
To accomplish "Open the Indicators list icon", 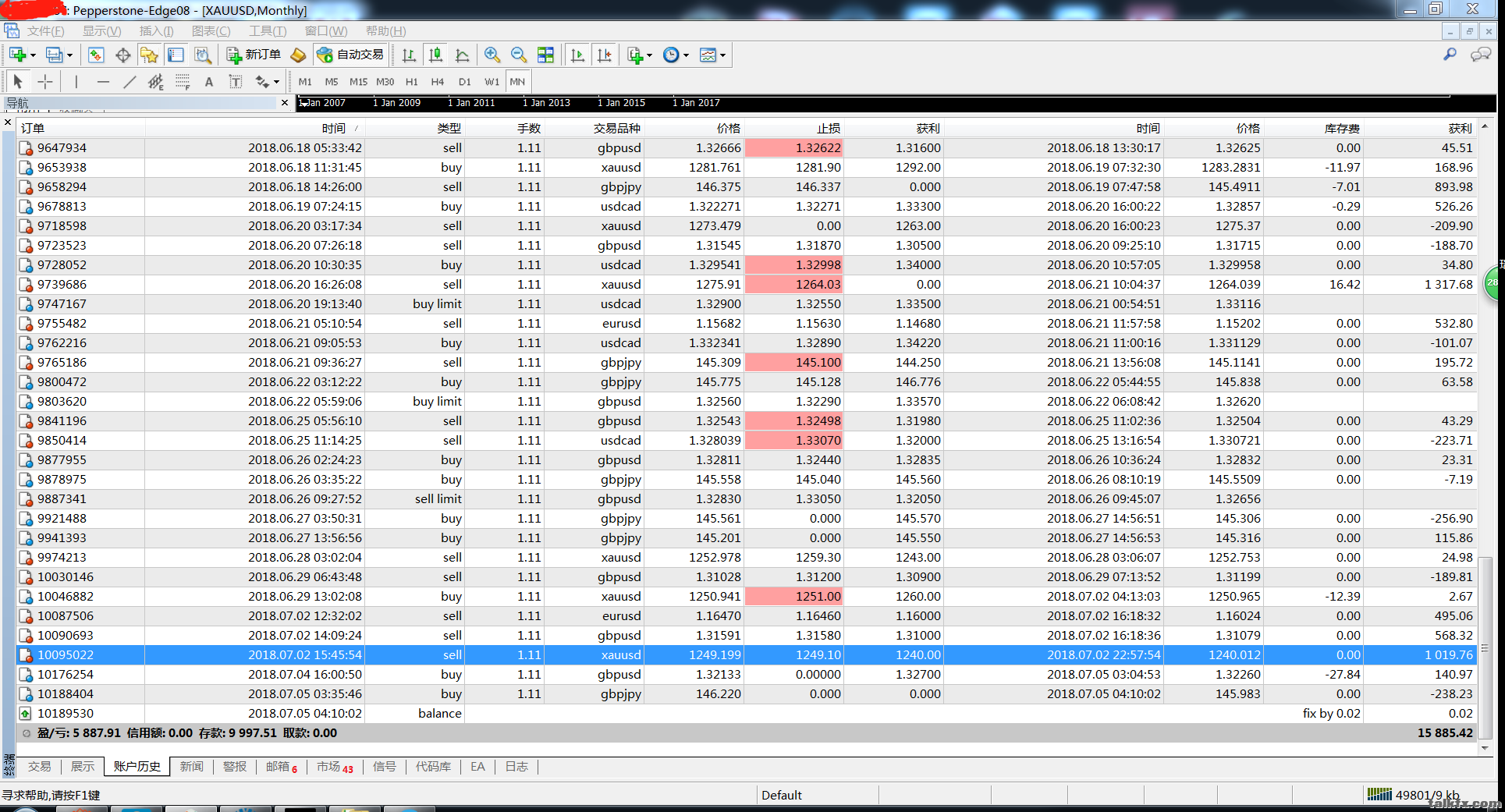I will [635, 55].
